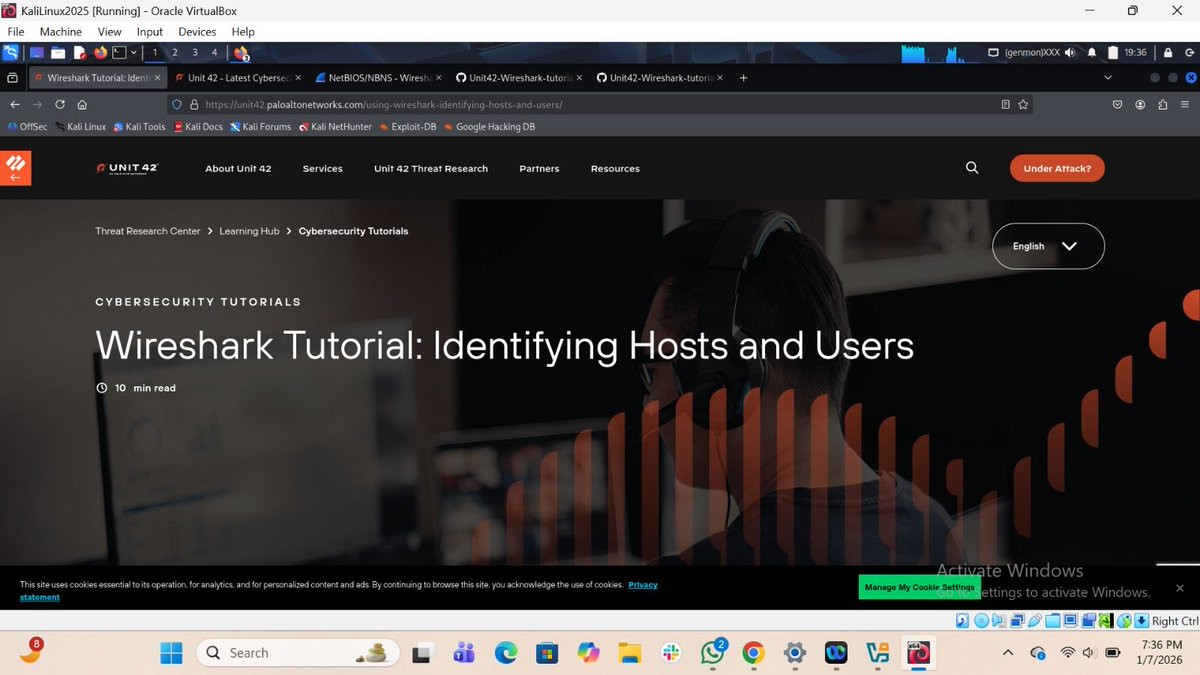Click the Unit 42 site logo
This screenshot has width=1200, height=675.
(x=127, y=168)
